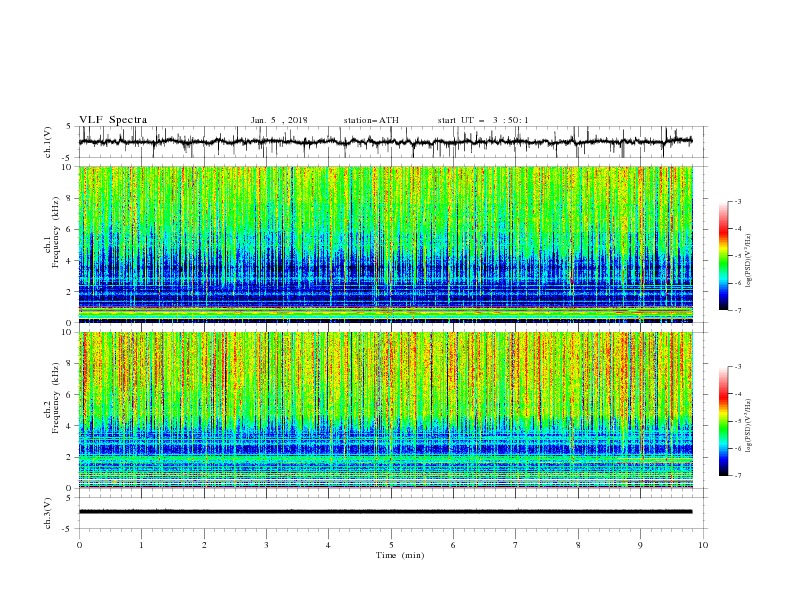Image resolution: width=792 pixels, height=612 pixels.
Task: Click the ch.1 "Frequency (kHz)" axis label
Action: [56, 232]
